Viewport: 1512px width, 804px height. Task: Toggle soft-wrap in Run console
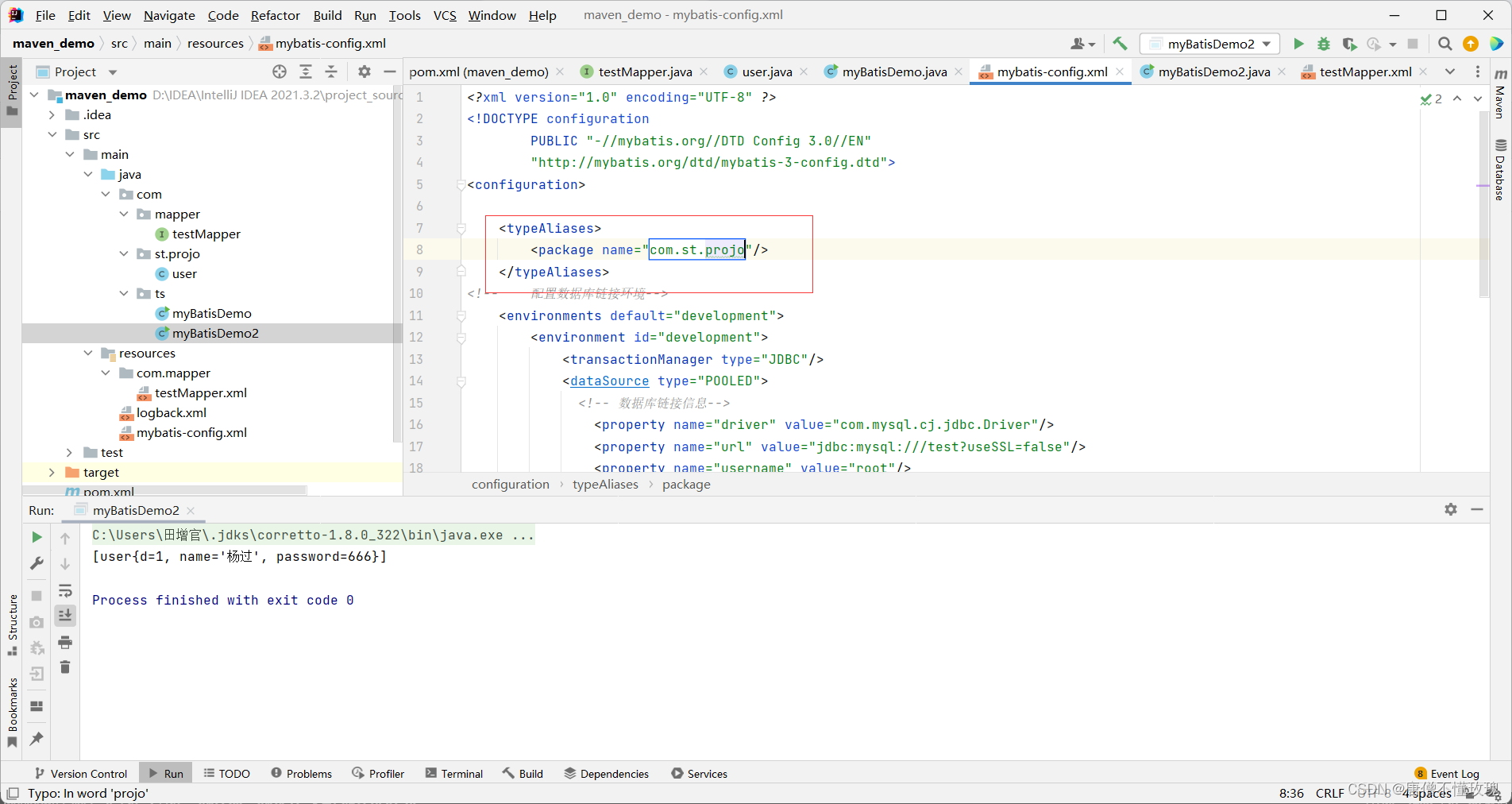click(65, 590)
